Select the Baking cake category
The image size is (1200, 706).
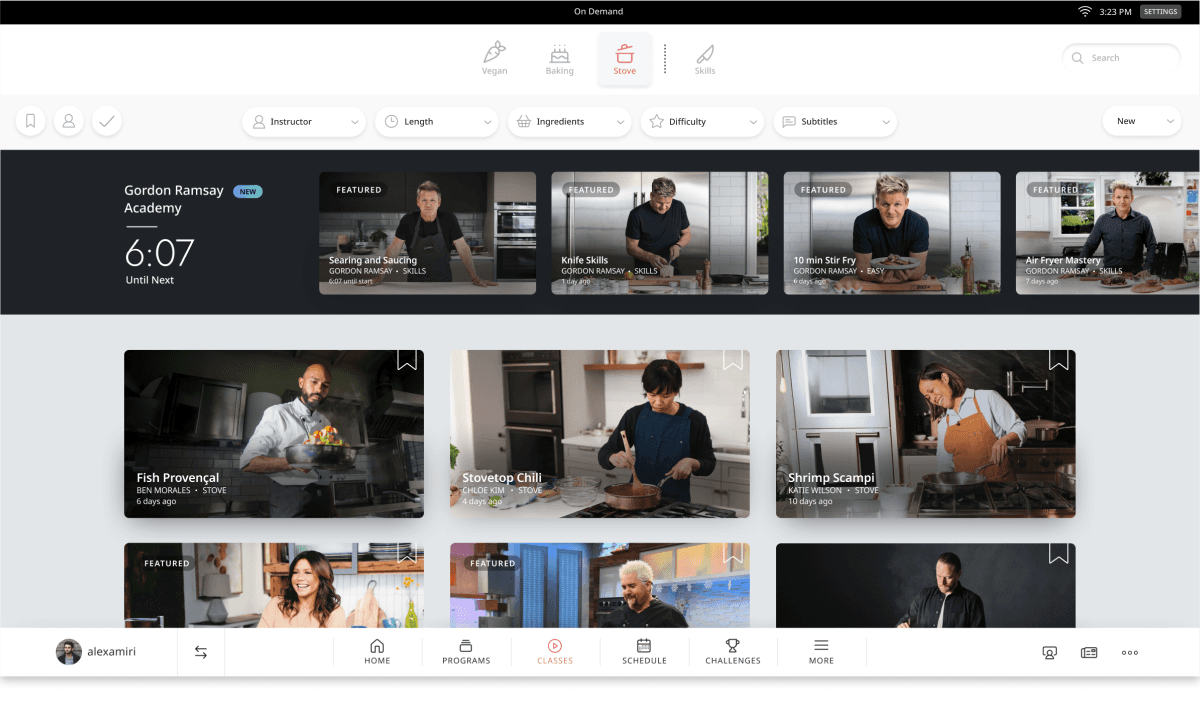559,59
